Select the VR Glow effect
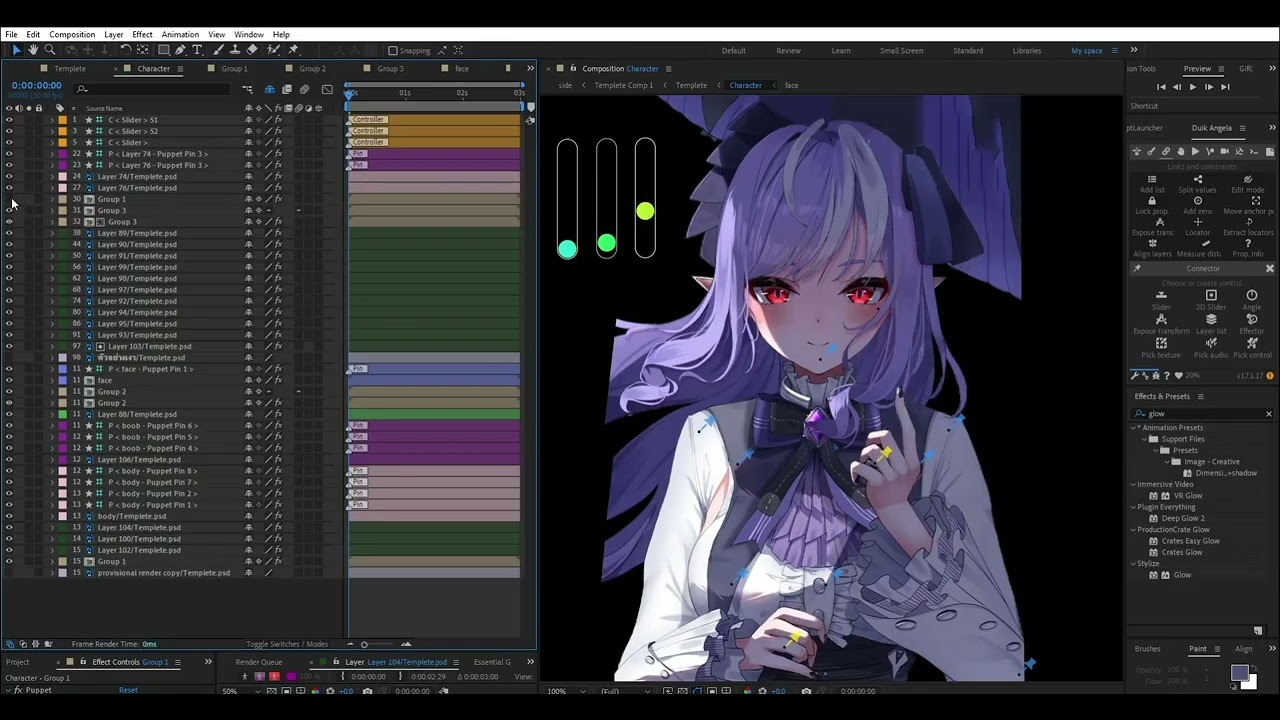Viewport: 1280px width, 720px height. pos(1187,496)
